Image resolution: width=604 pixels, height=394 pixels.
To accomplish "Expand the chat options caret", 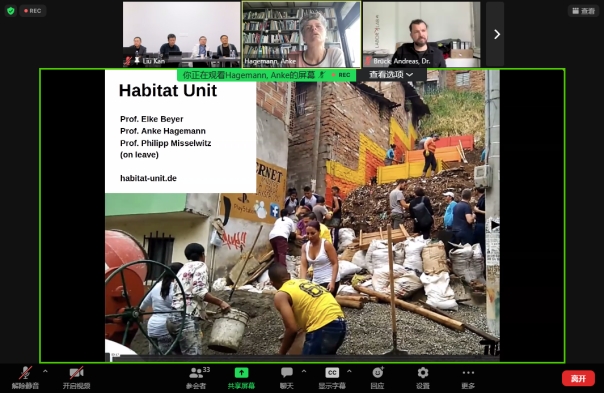I will point(304,371).
